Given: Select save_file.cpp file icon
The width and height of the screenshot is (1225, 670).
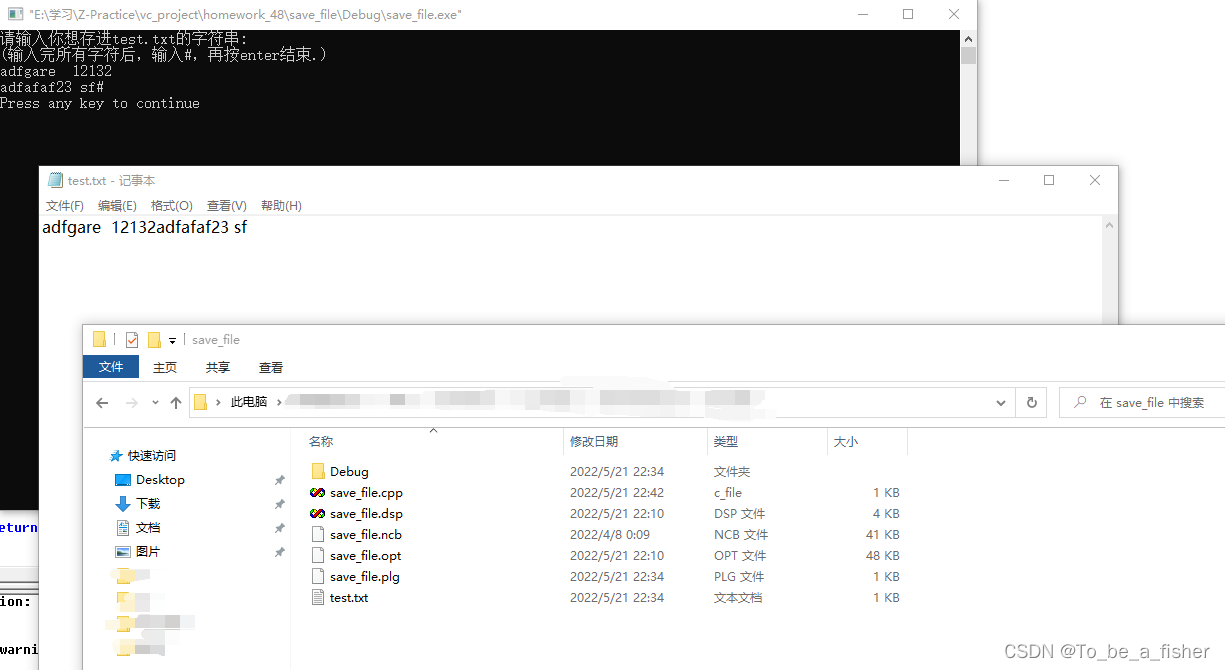Looking at the screenshot, I should coord(317,492).
